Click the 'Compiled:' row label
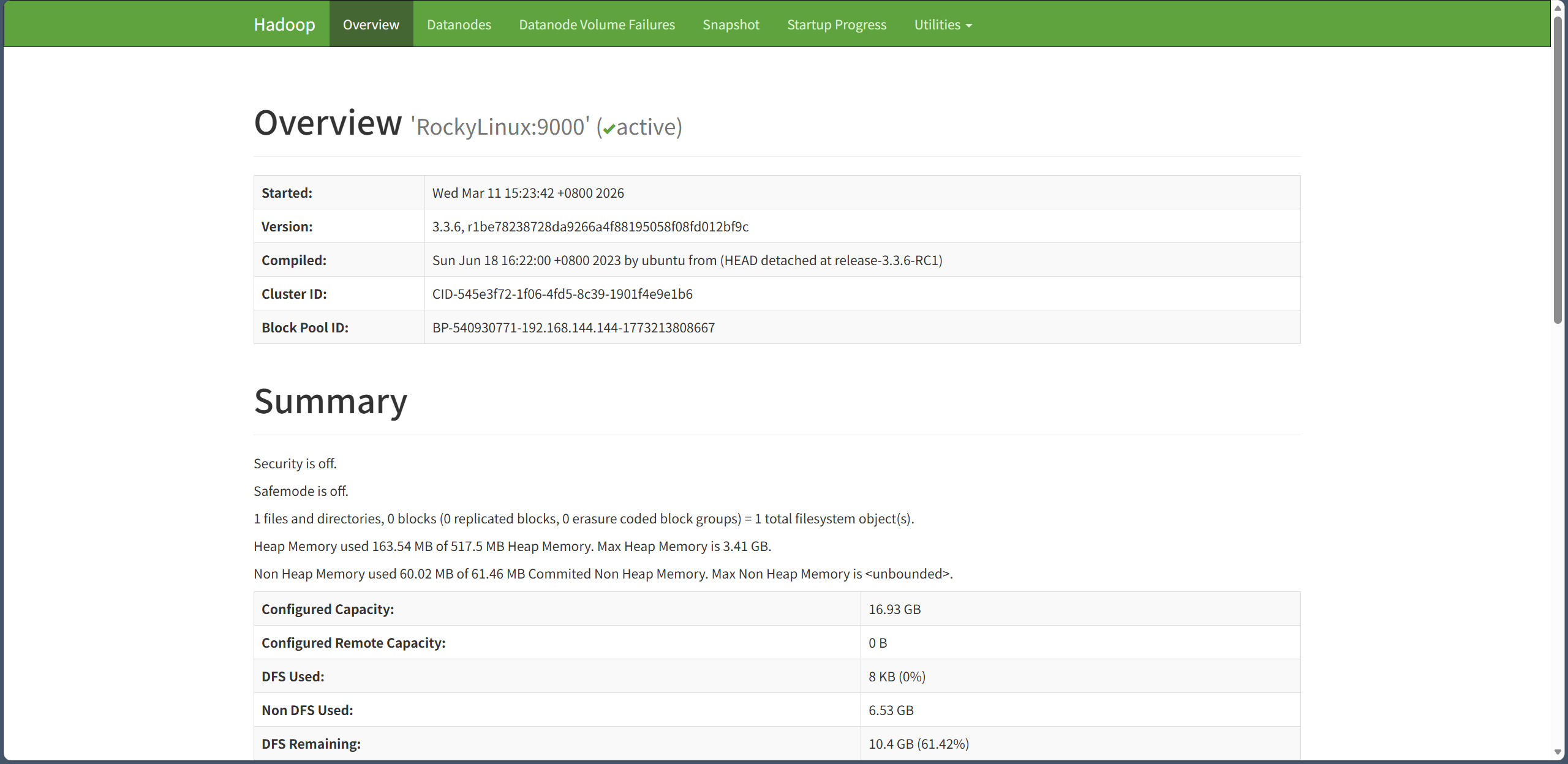Screen dimensions: 1568x764 (x=294, y=260)
